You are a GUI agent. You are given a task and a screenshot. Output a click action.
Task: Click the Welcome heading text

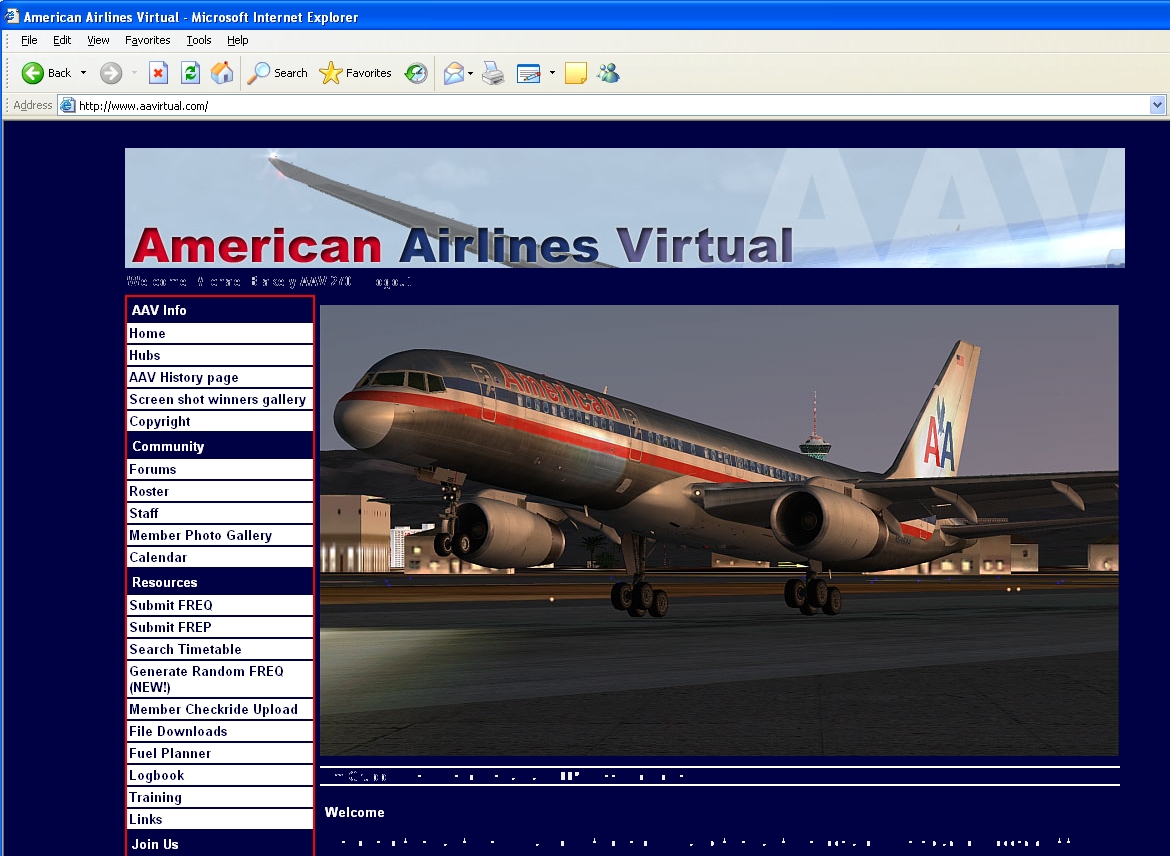coord(354,813)
